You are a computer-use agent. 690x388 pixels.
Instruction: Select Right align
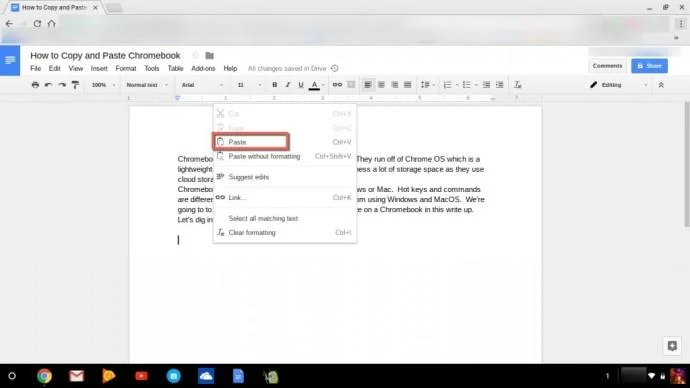click(x=394, y=84)
